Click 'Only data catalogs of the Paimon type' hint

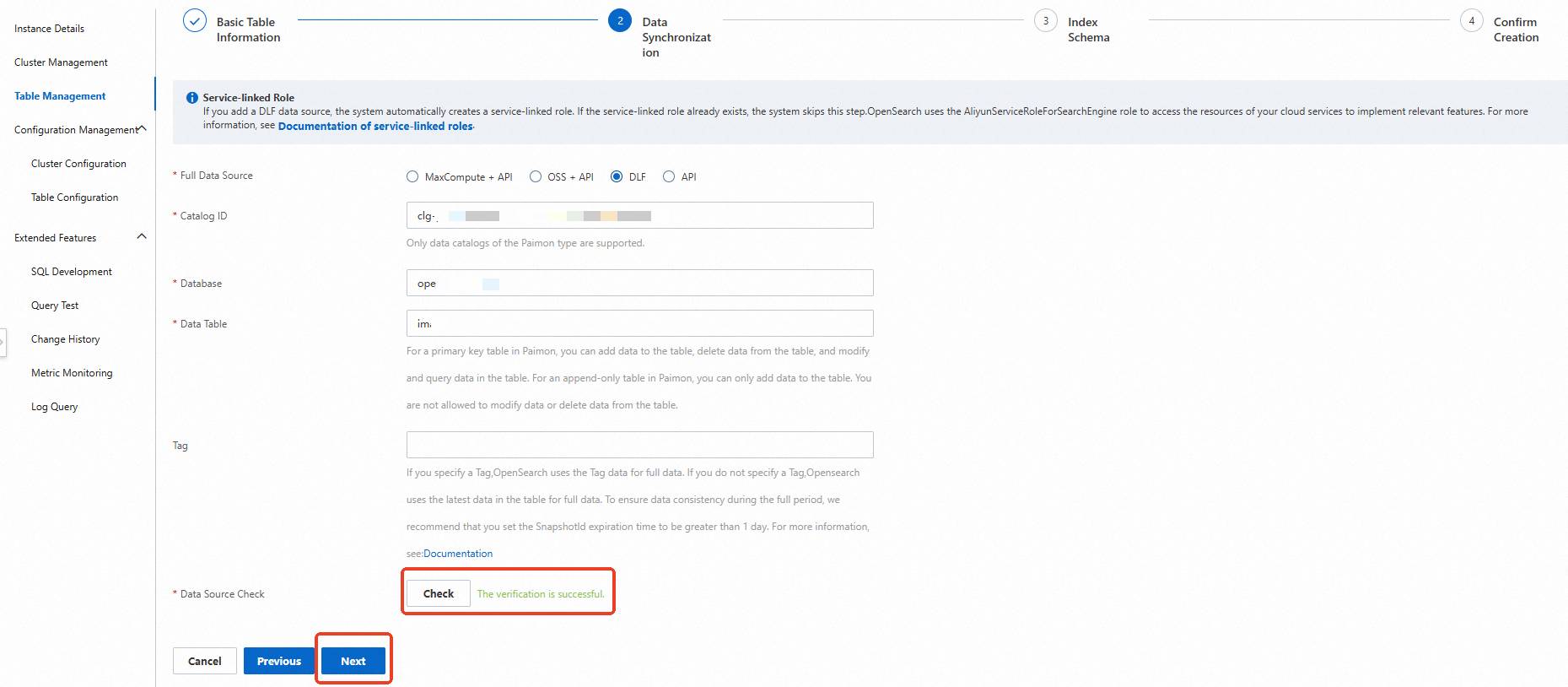[x=525, y=243]
